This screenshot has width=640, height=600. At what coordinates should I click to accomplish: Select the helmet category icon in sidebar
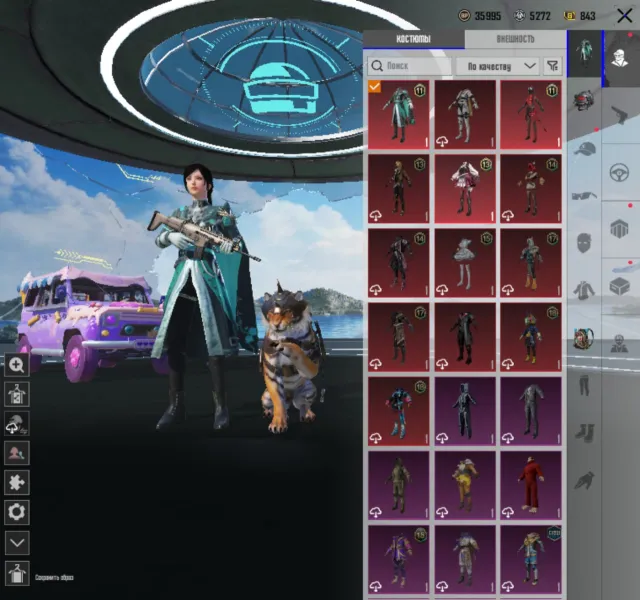point(584,101)
